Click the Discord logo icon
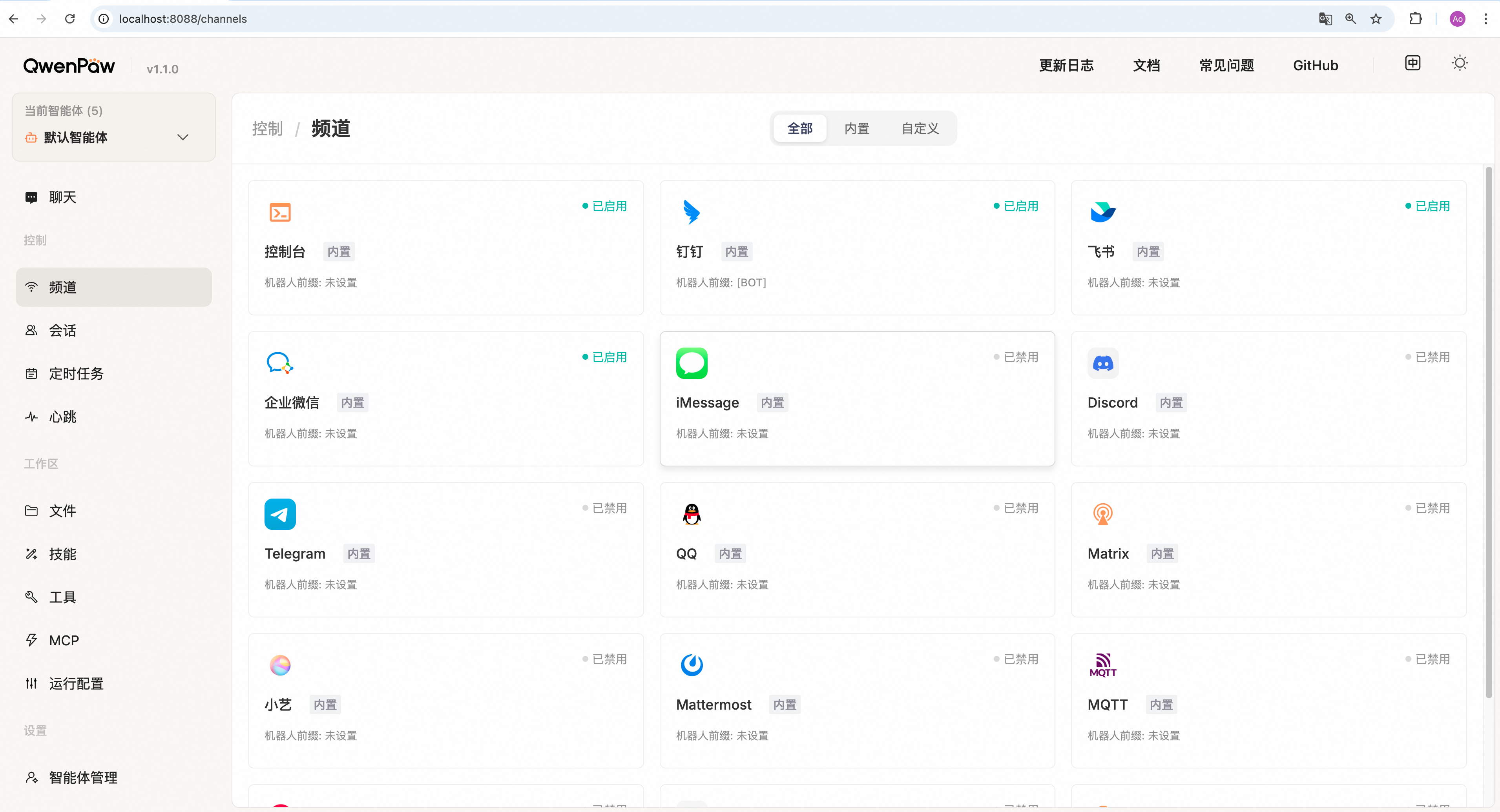 pyautogui.click(x=1103, y=362)
